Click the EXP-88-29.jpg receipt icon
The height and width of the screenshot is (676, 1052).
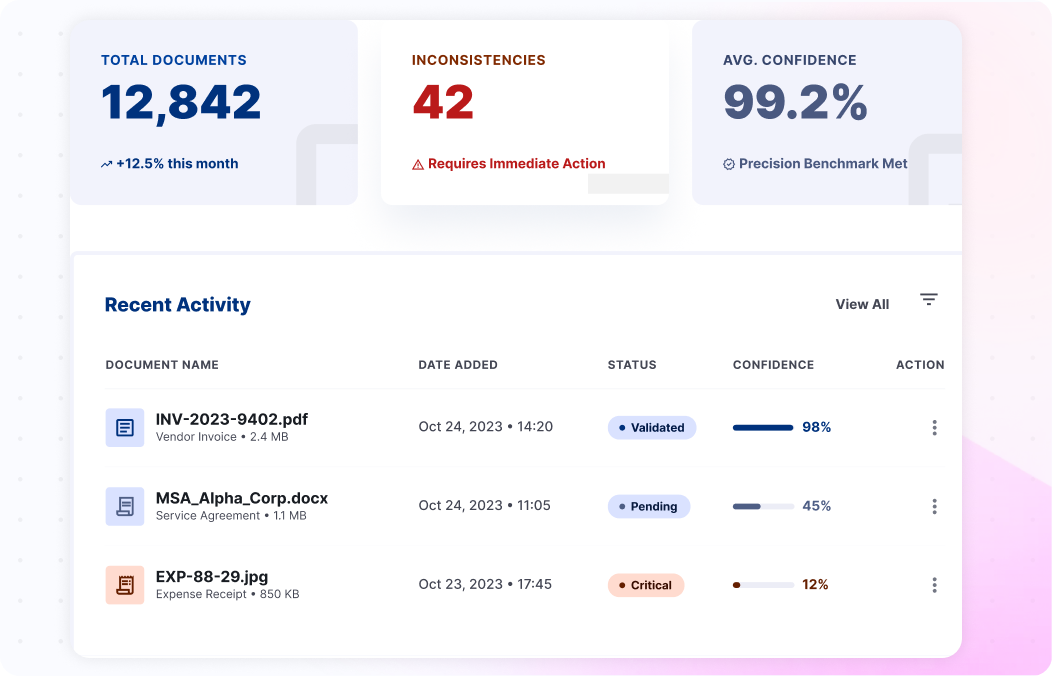click(x=125, y=585)
